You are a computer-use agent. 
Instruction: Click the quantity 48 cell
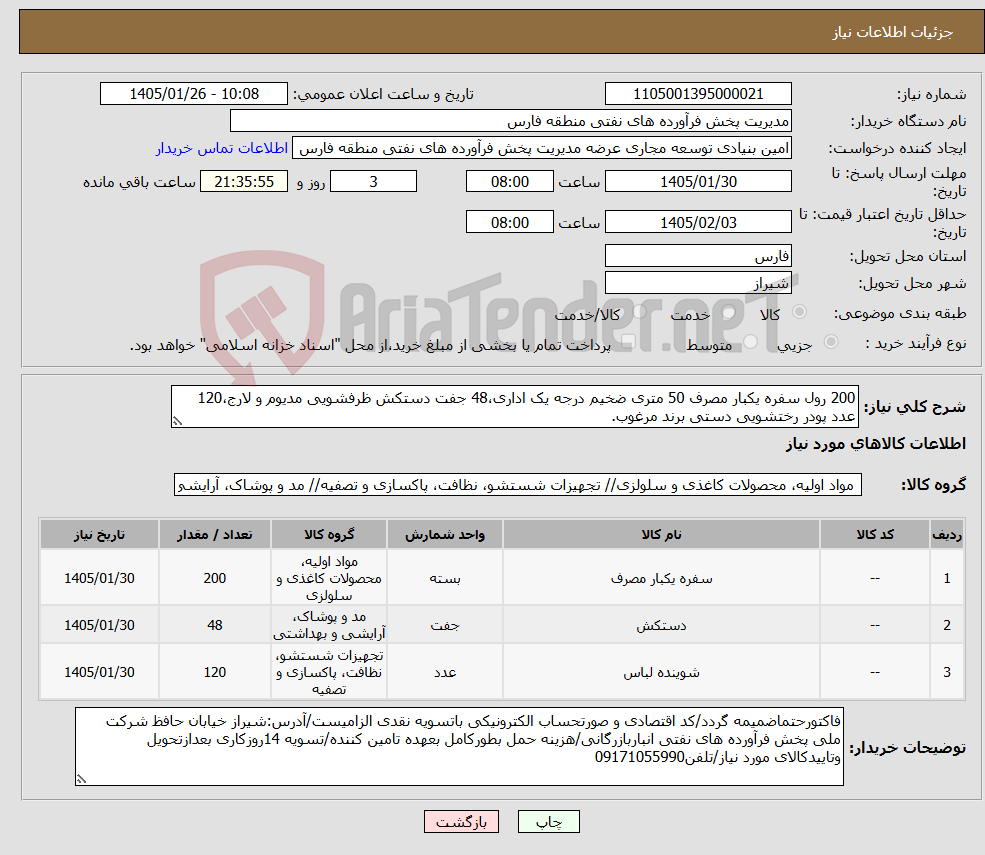tap(214, 626)
